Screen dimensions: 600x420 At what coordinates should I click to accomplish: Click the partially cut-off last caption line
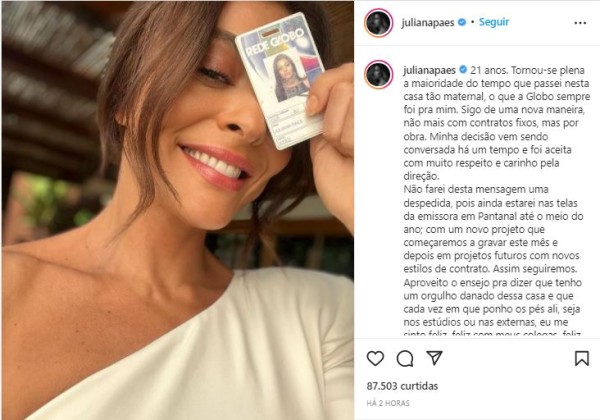[x=492, y=333]
